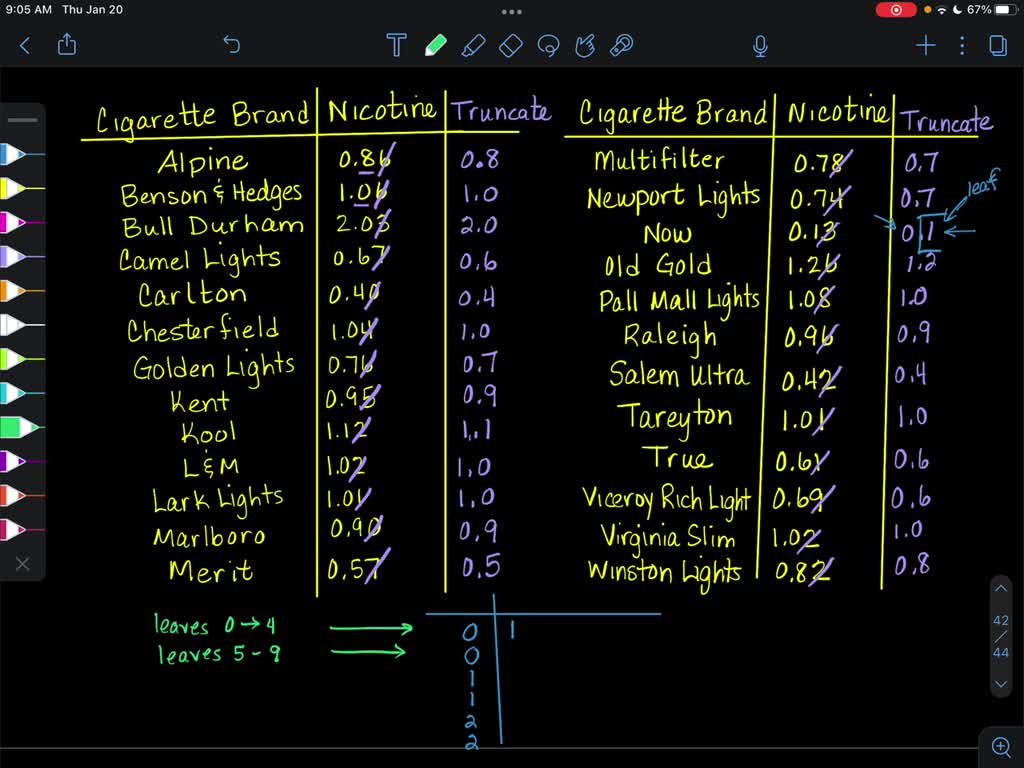Tap the microphone recording icon
This screenshot has width=1024, height=768.
point(760,46)
